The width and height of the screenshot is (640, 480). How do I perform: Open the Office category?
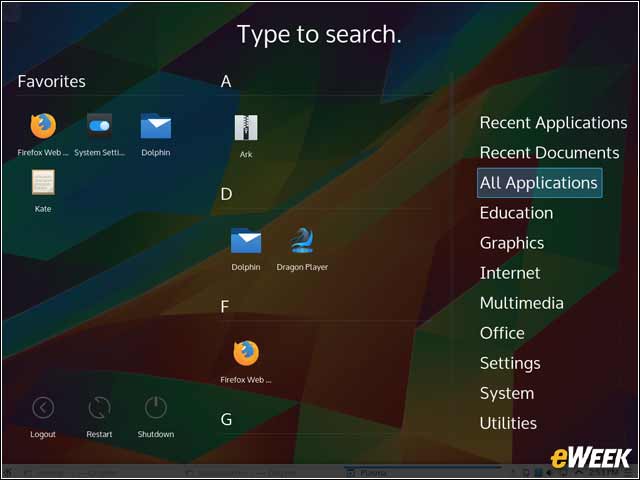point(502,333)
